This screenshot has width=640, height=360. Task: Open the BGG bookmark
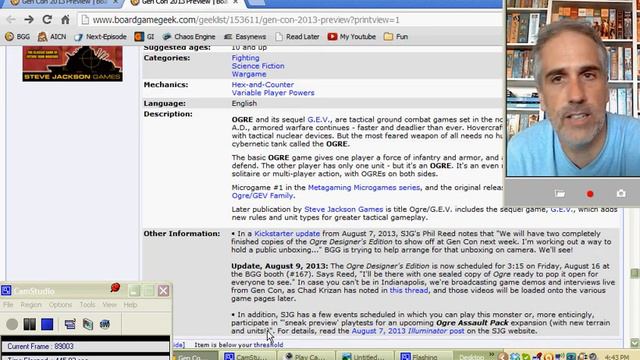click(x=18, y=37)
